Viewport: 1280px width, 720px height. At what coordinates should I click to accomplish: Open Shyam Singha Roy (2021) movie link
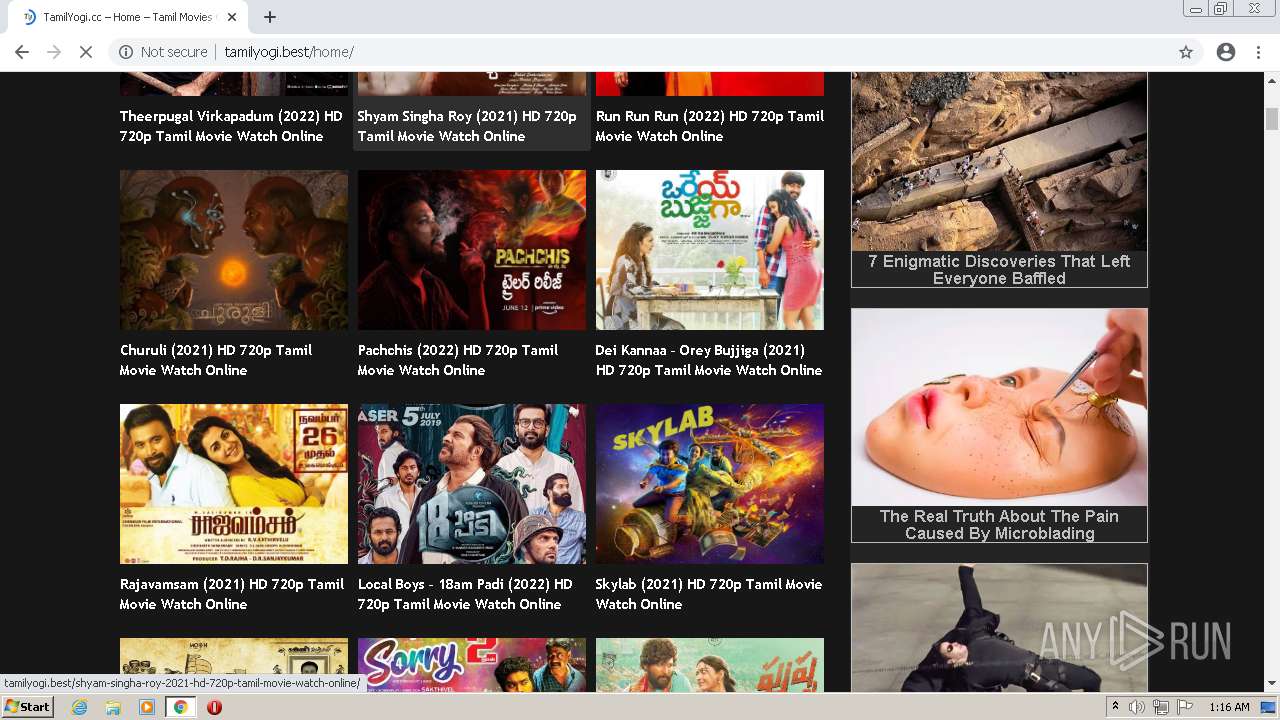pos(467,126)
